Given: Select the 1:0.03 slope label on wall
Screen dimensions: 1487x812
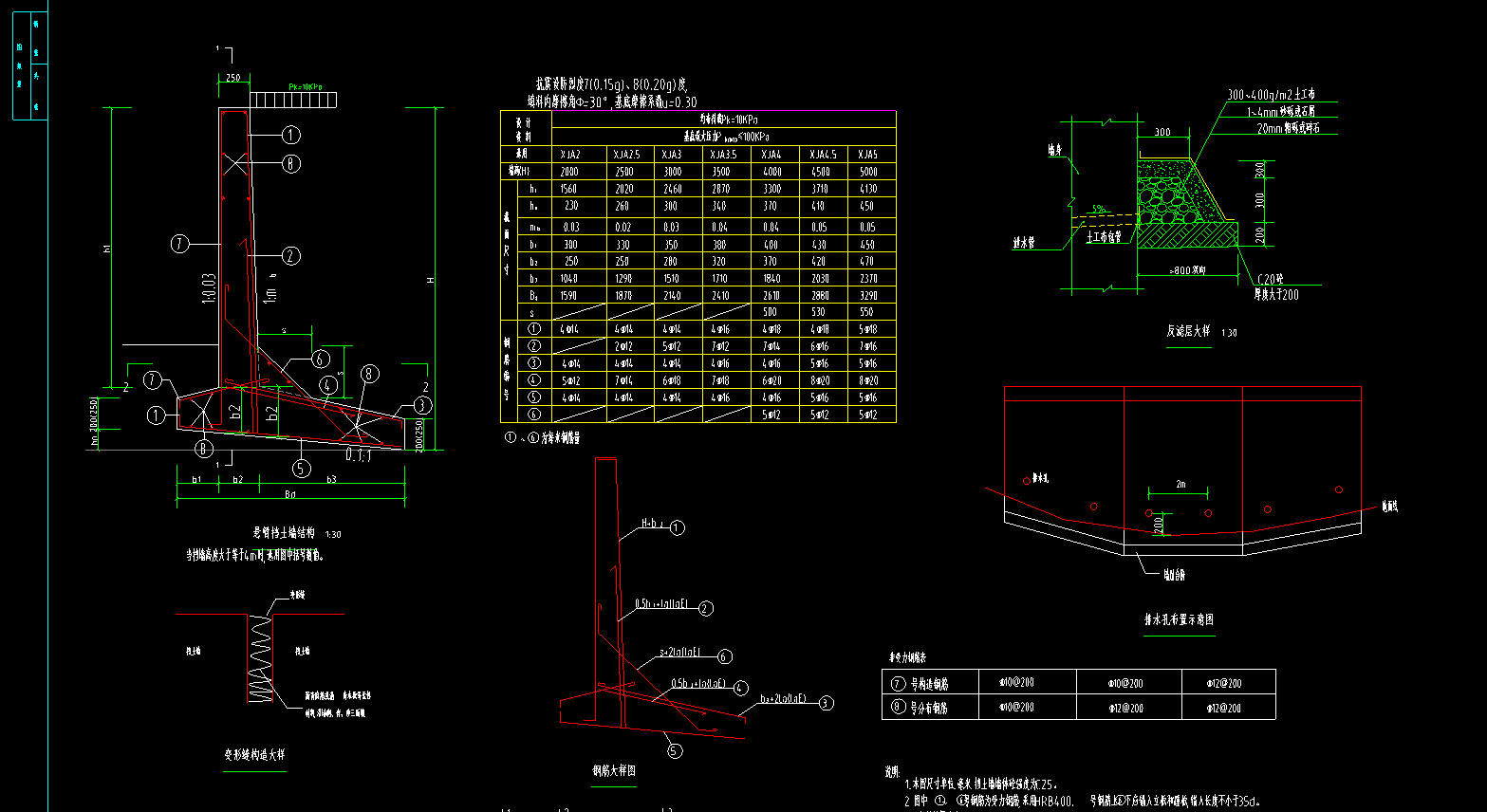Looking at the screenshot, I should (211, 288).
